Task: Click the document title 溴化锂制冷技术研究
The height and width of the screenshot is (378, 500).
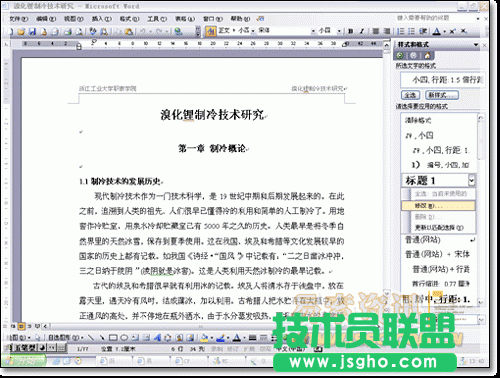Action: pyautogui.click(x=213, y=115)
